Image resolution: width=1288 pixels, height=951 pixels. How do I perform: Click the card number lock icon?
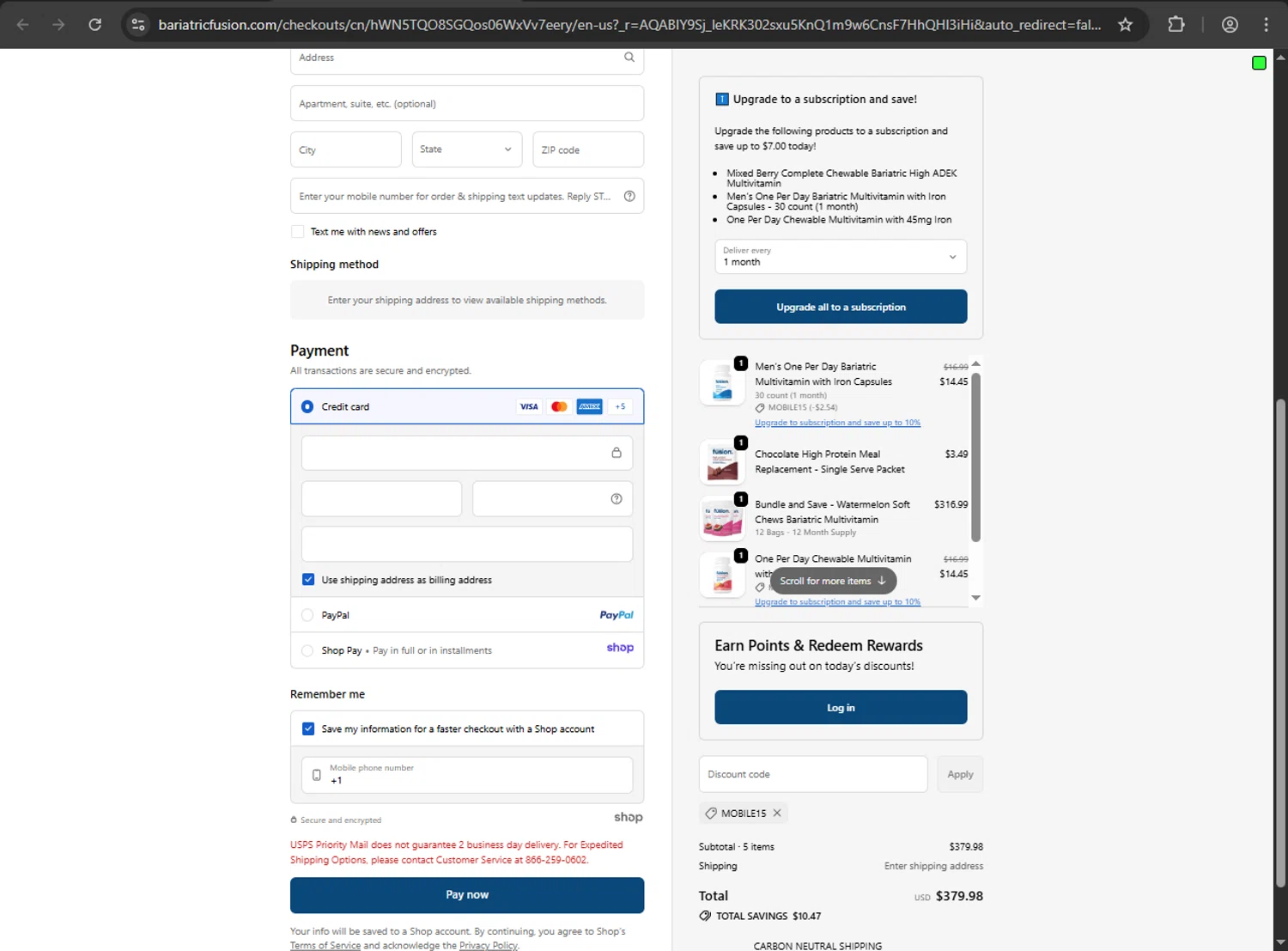[617, 453]
